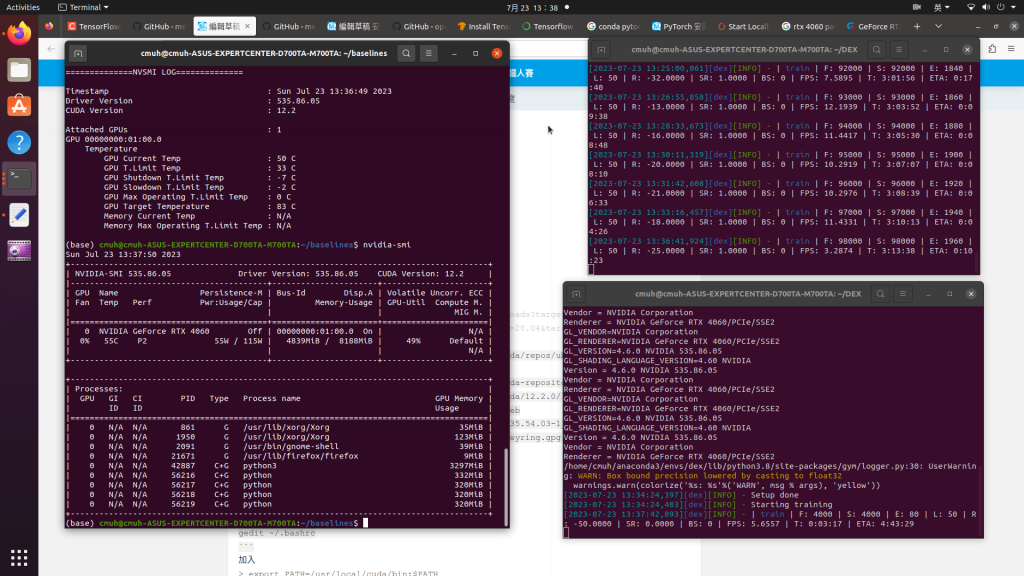Search in the upper DEX terminal
Viewport: 1024px width, 576px height.
point(876,50)
